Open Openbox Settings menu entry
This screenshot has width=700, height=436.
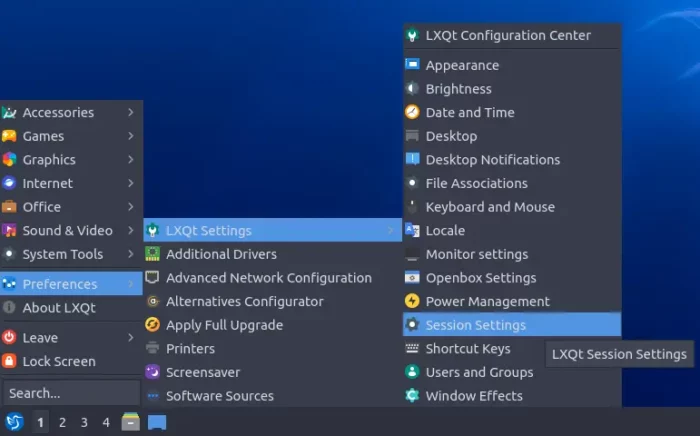coord(512,278)
